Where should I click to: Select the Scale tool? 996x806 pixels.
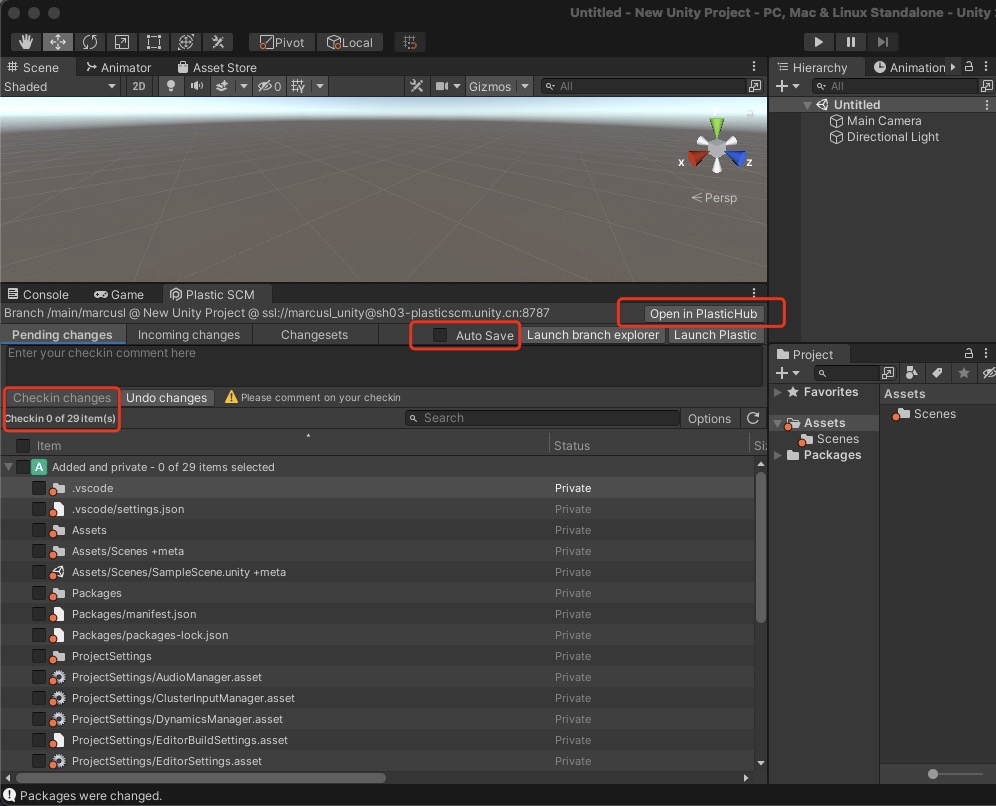click(121, 42)
